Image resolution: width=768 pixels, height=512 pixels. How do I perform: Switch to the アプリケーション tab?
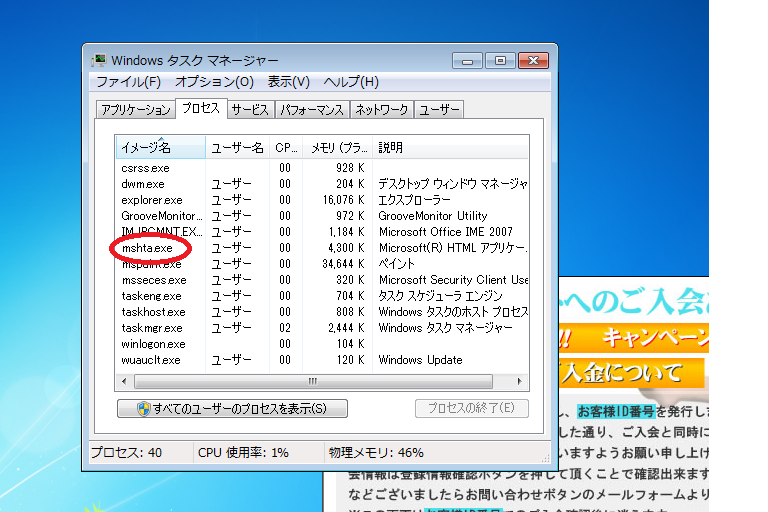click(136, 110)
